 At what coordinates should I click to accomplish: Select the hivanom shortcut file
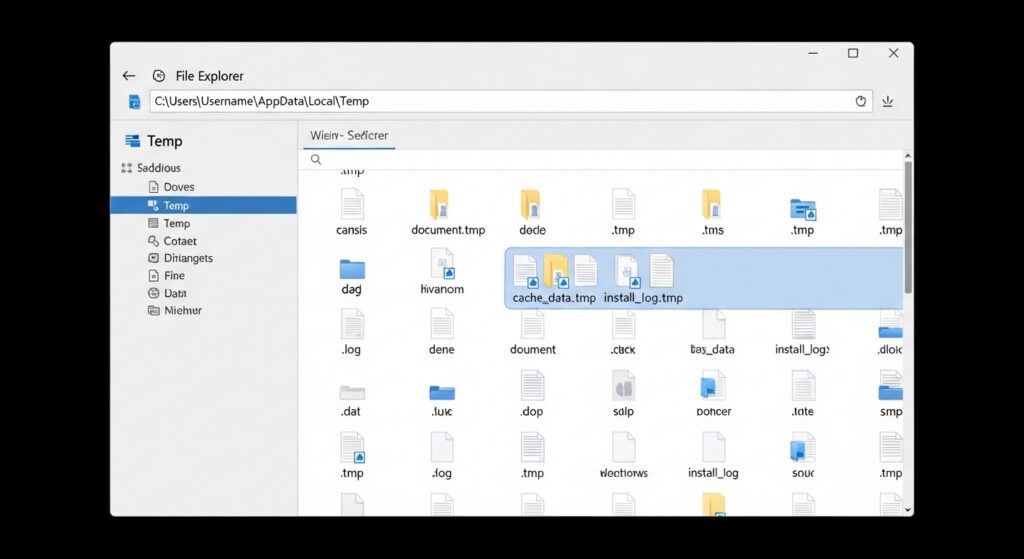442,264
